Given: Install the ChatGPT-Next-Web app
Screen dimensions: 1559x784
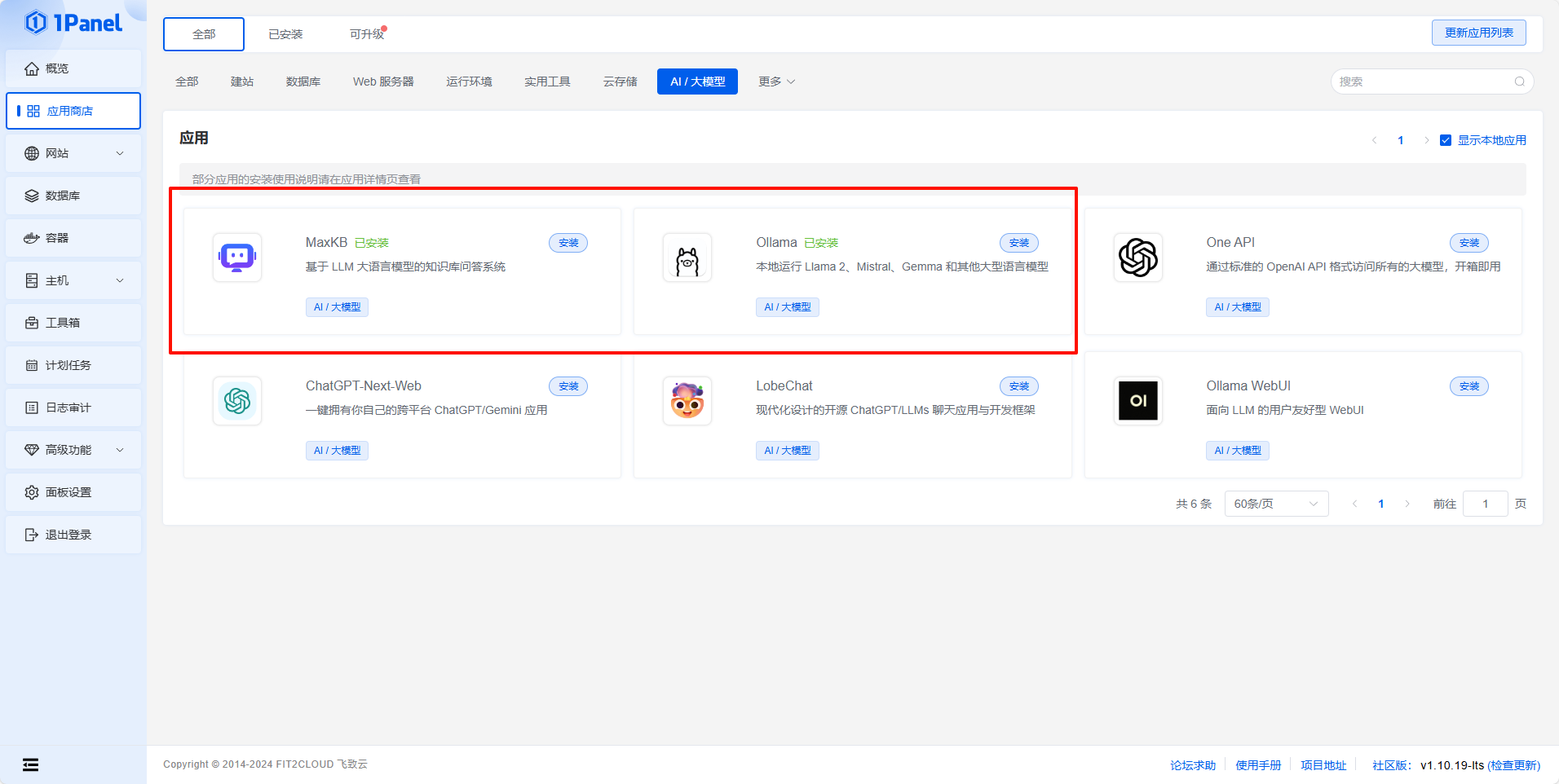Looking at the screenshot, I should pos(568,386).
